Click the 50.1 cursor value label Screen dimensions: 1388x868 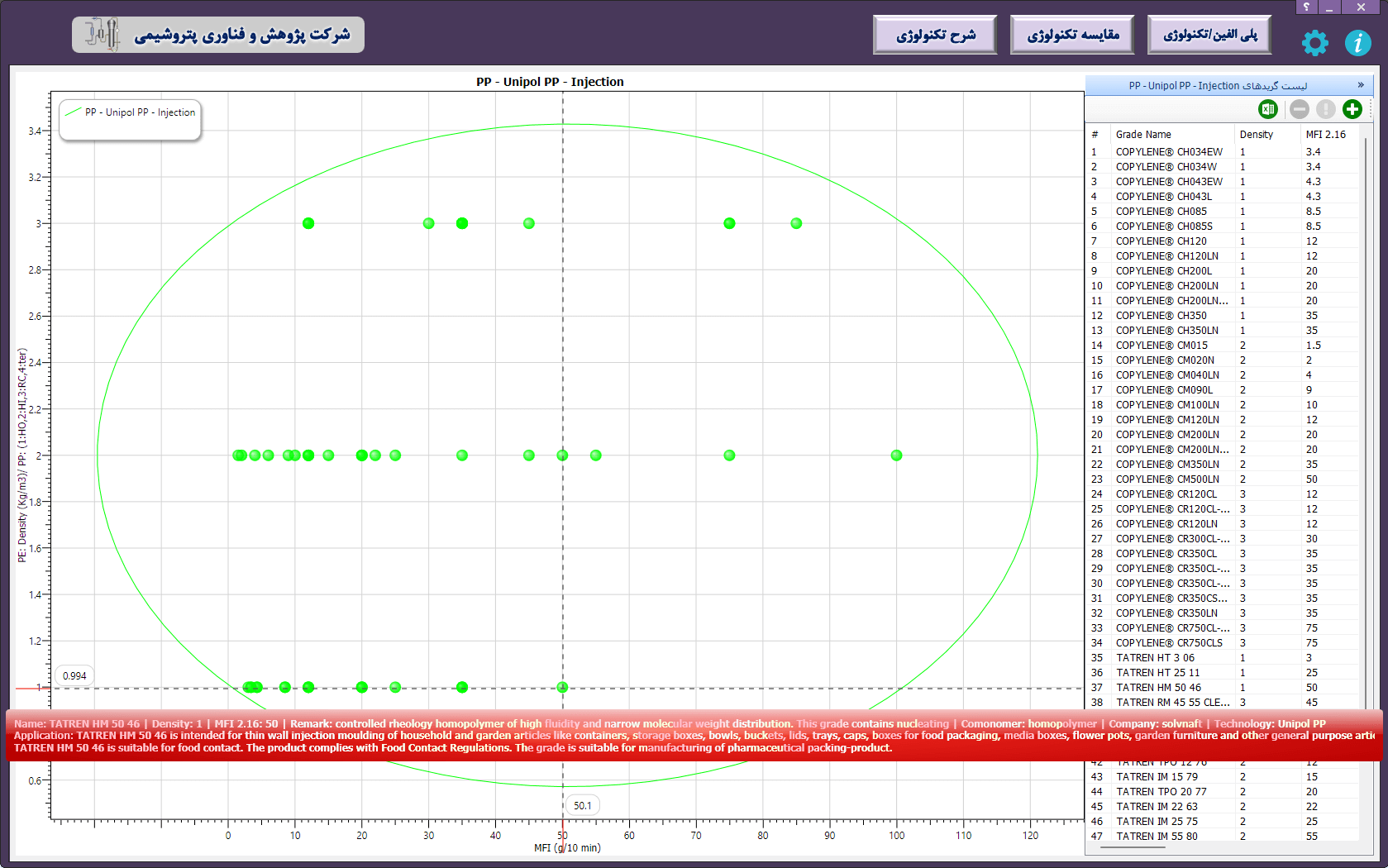tap(583, 805)
